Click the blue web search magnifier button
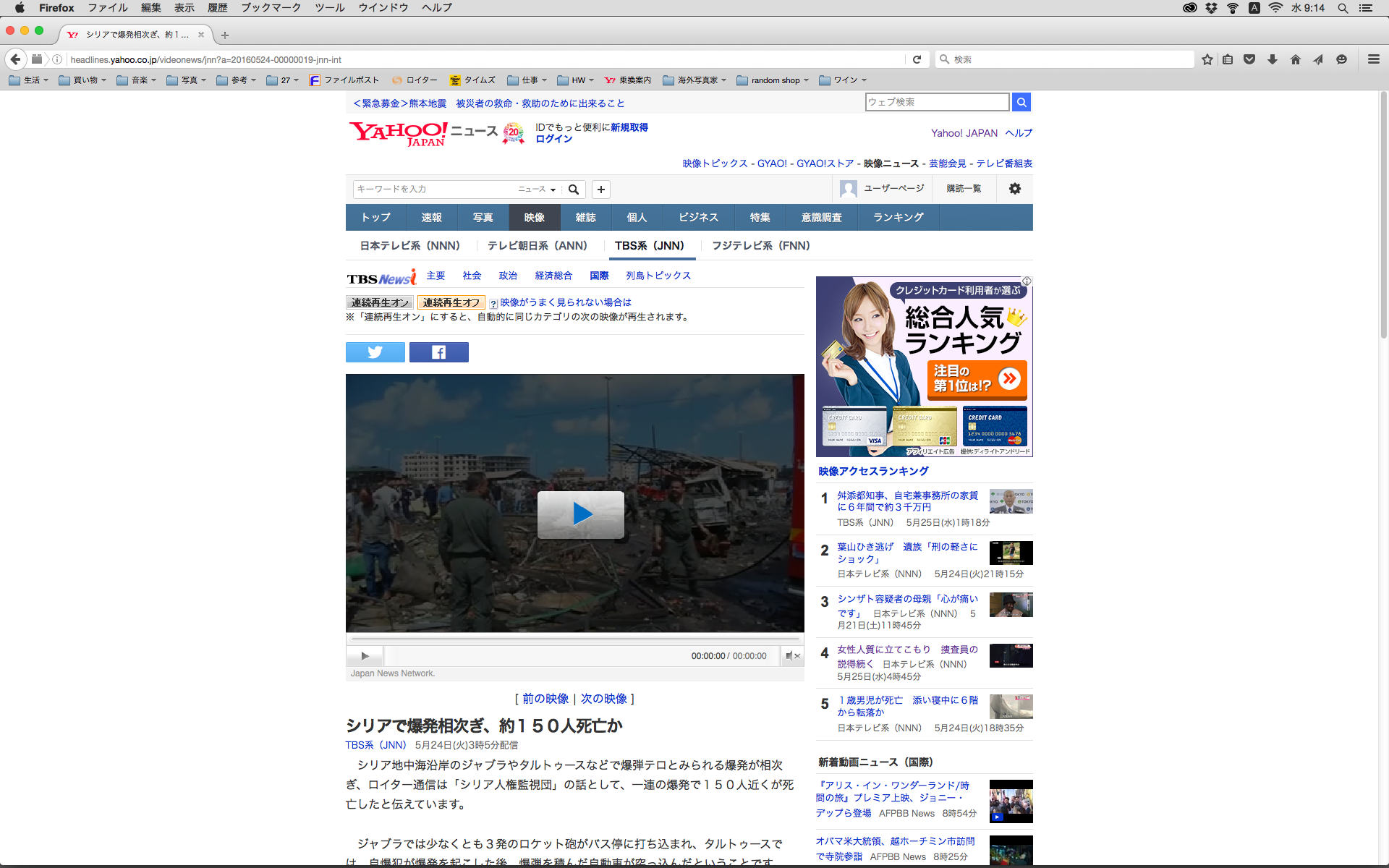 pos(1021,102)
